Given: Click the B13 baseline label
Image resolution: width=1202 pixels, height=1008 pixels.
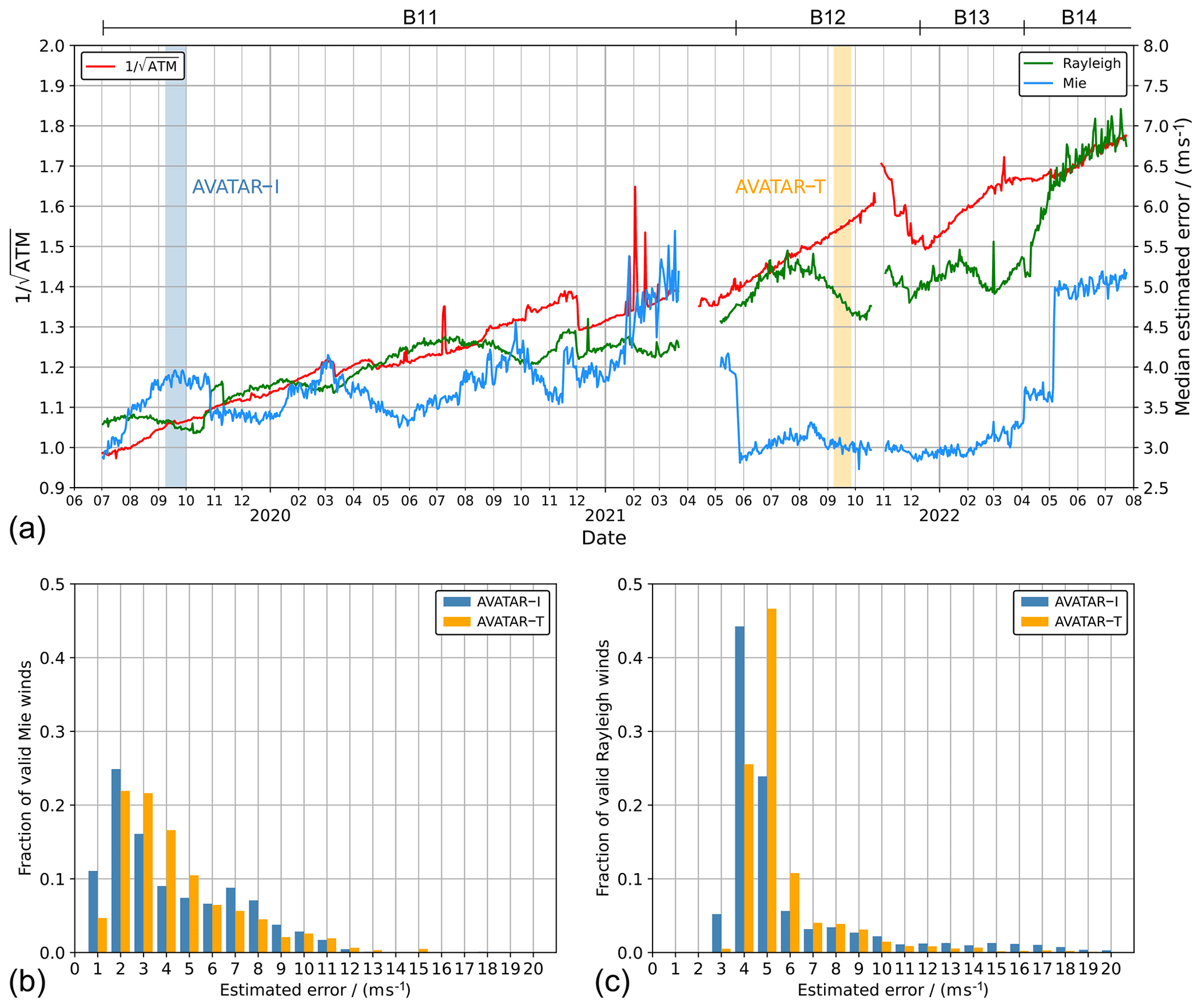Looking at the screenshot, I should tap(971, 18).
